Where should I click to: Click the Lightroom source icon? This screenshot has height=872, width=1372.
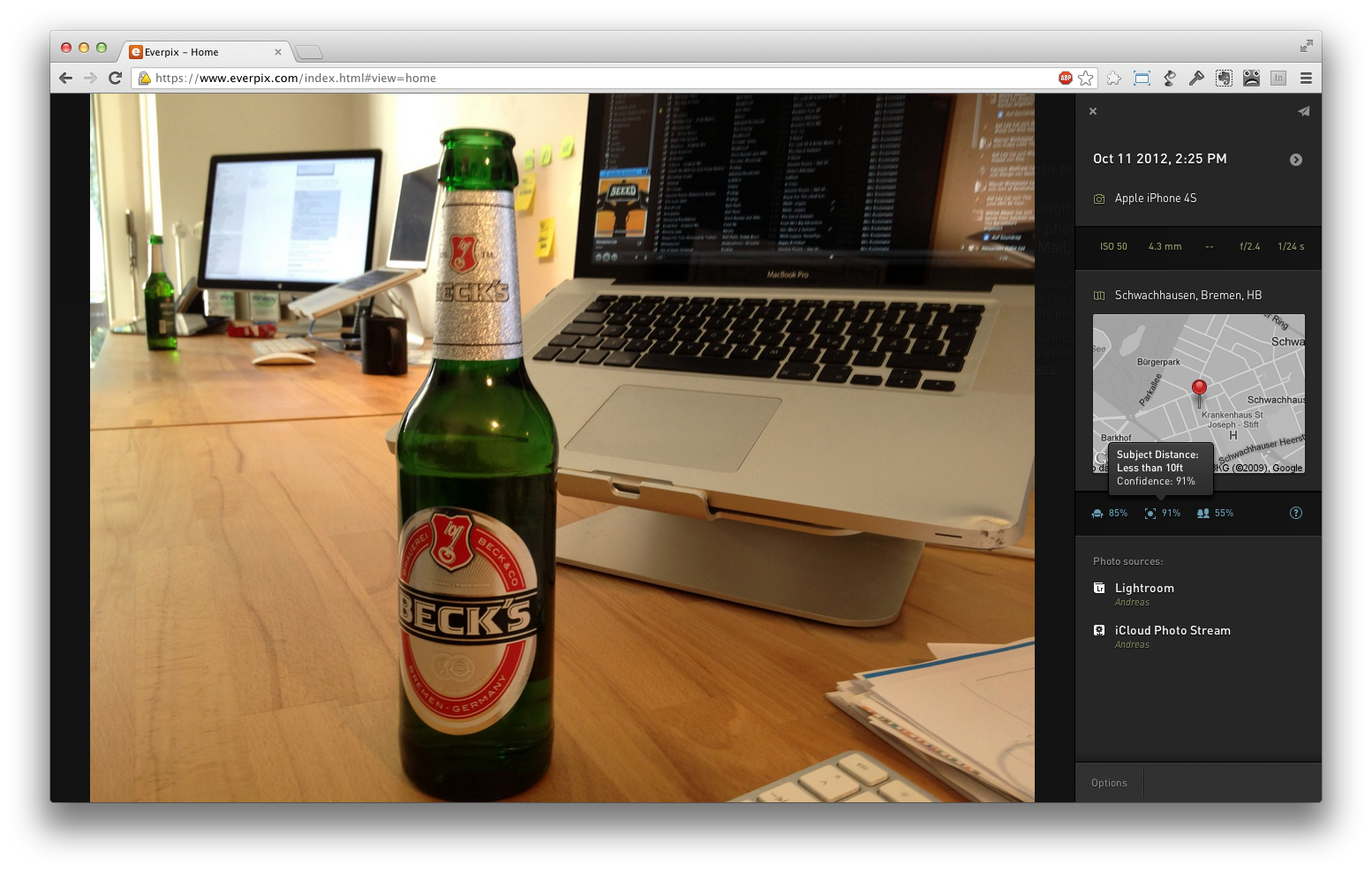coord(1099,588)
